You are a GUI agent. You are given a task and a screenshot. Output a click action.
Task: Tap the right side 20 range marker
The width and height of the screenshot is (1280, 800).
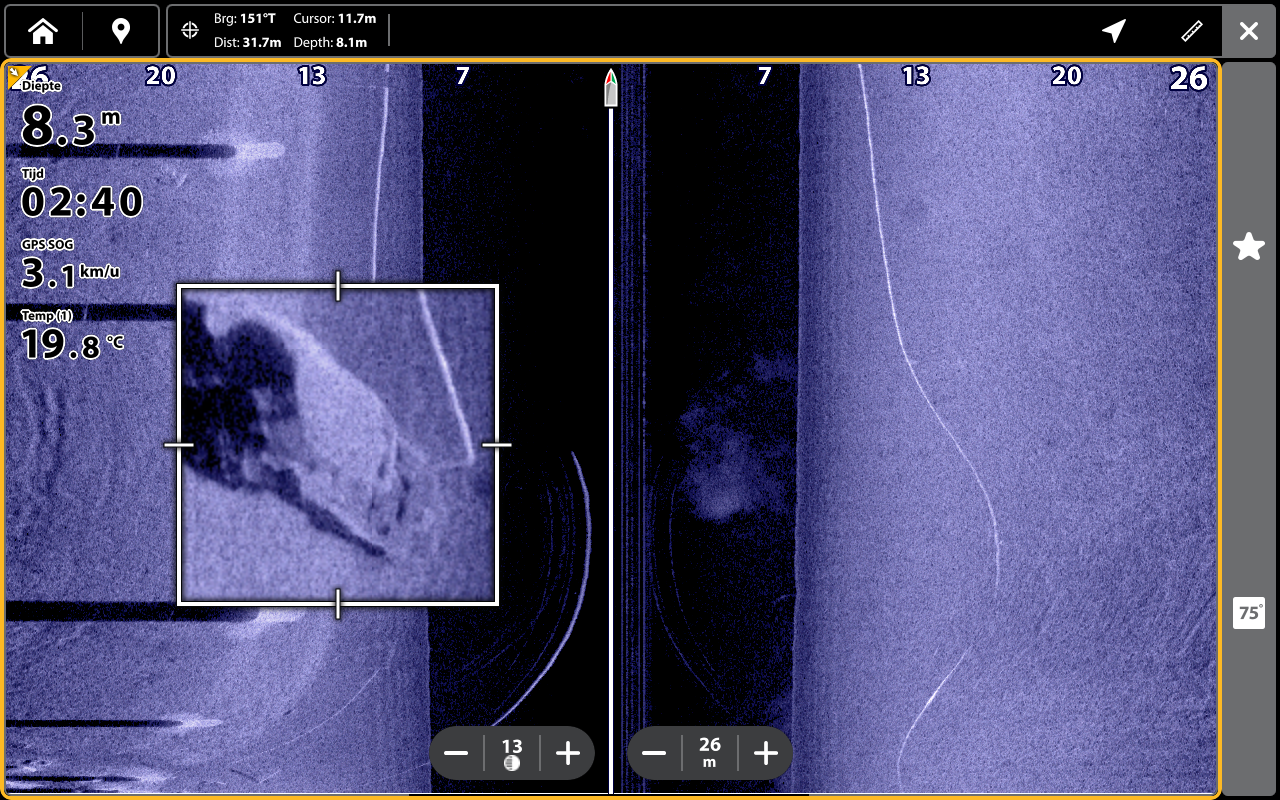[x=1067, y=76]
